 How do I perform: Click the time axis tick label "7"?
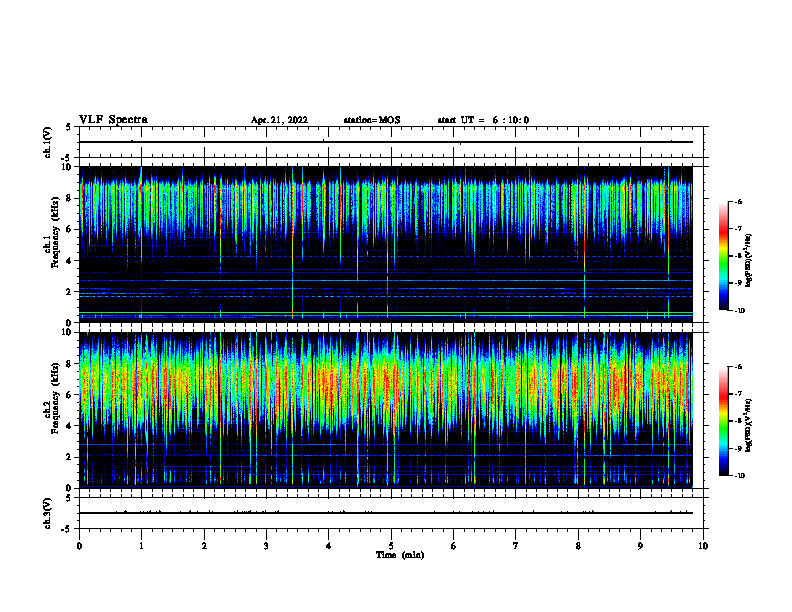pos(516,546)
